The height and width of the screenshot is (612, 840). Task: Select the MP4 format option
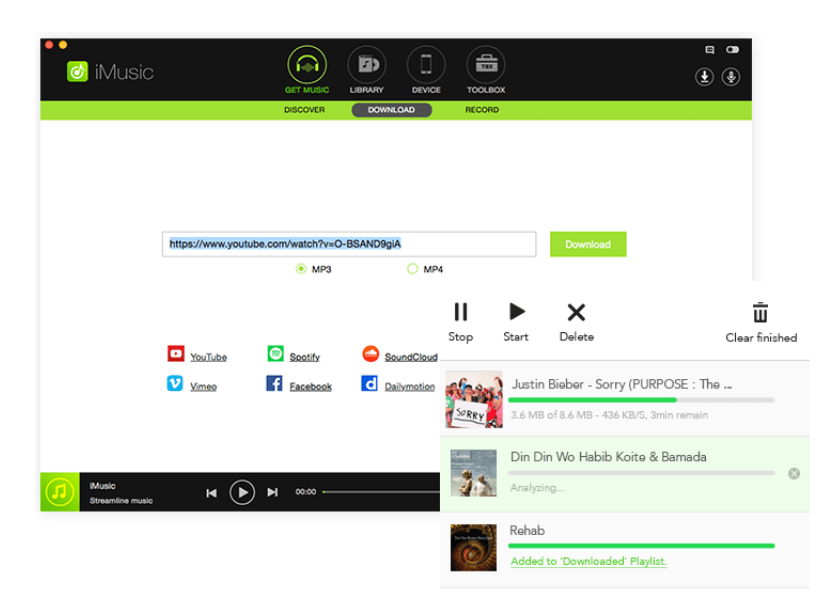(412, 269)
